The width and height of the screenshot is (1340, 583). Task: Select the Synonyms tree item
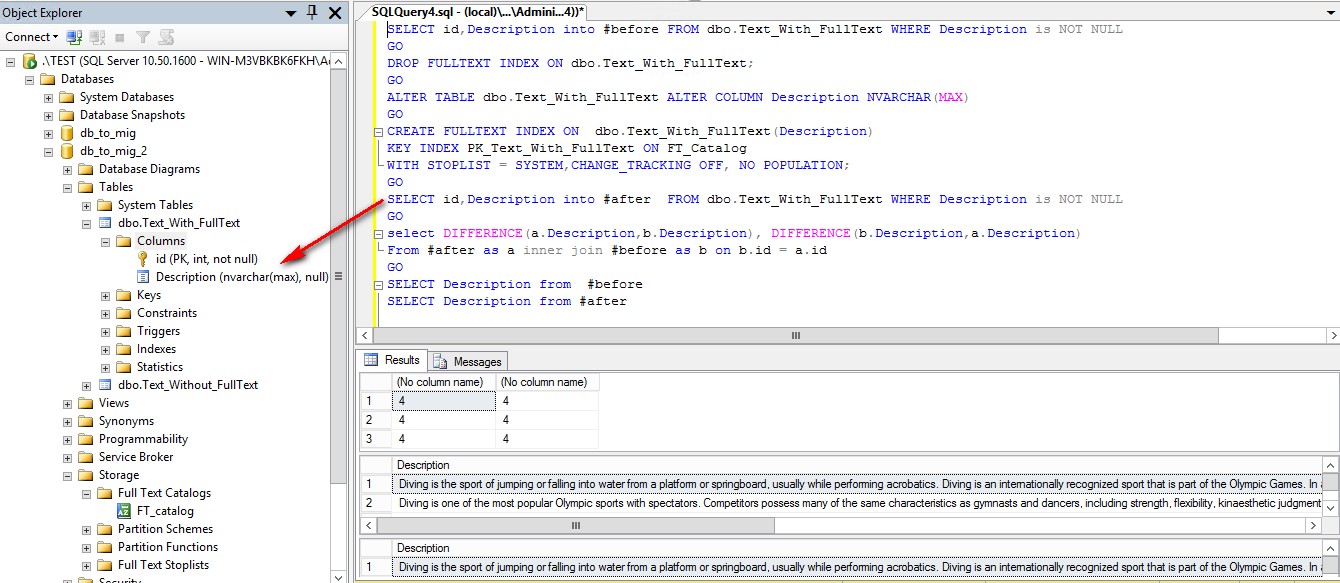pos(126,421)
